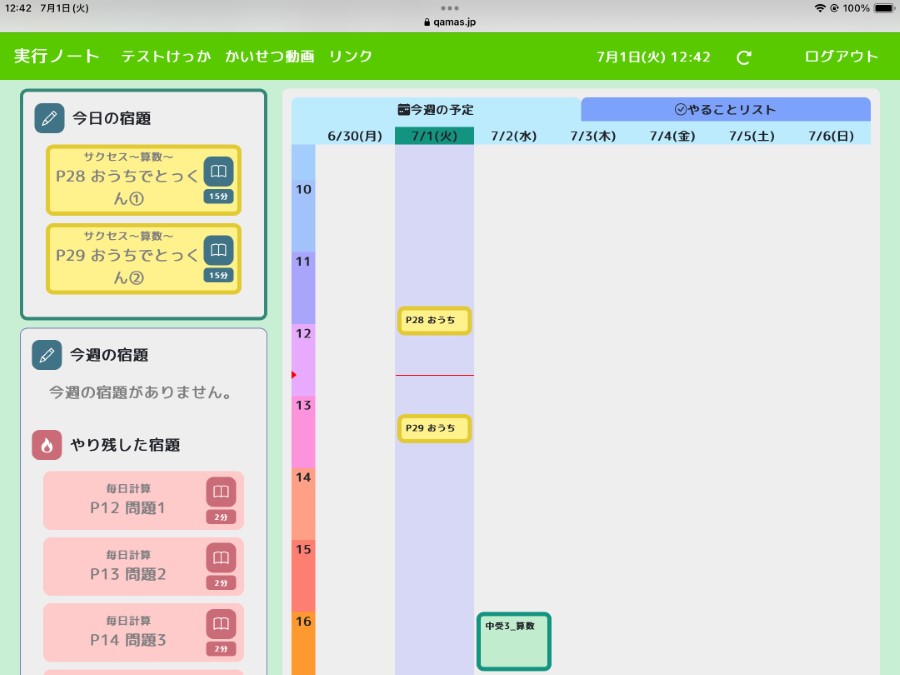900x675 pixels.
Task: Click pencil icon beside 今週の宿題
Action: click(47, 354)
